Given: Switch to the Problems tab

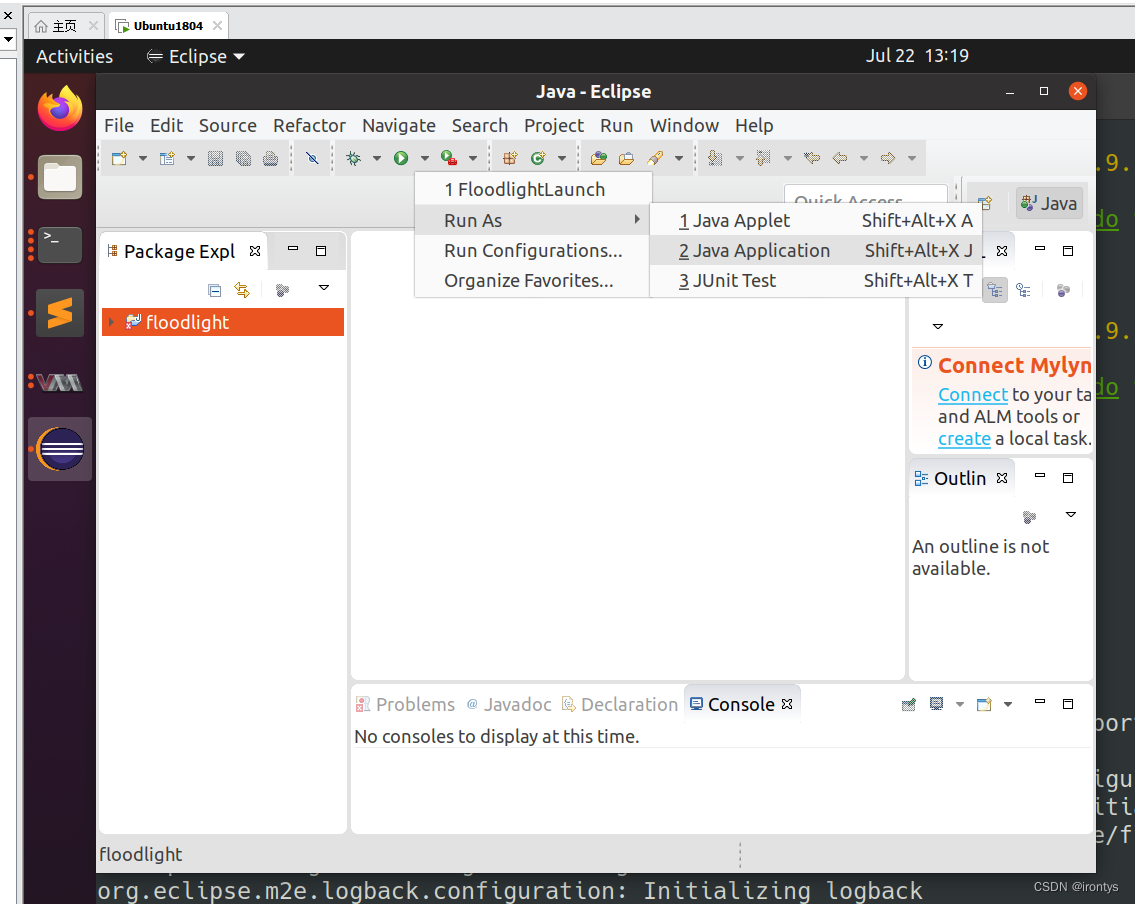Looking at the screenshot, I should (405, 704).
